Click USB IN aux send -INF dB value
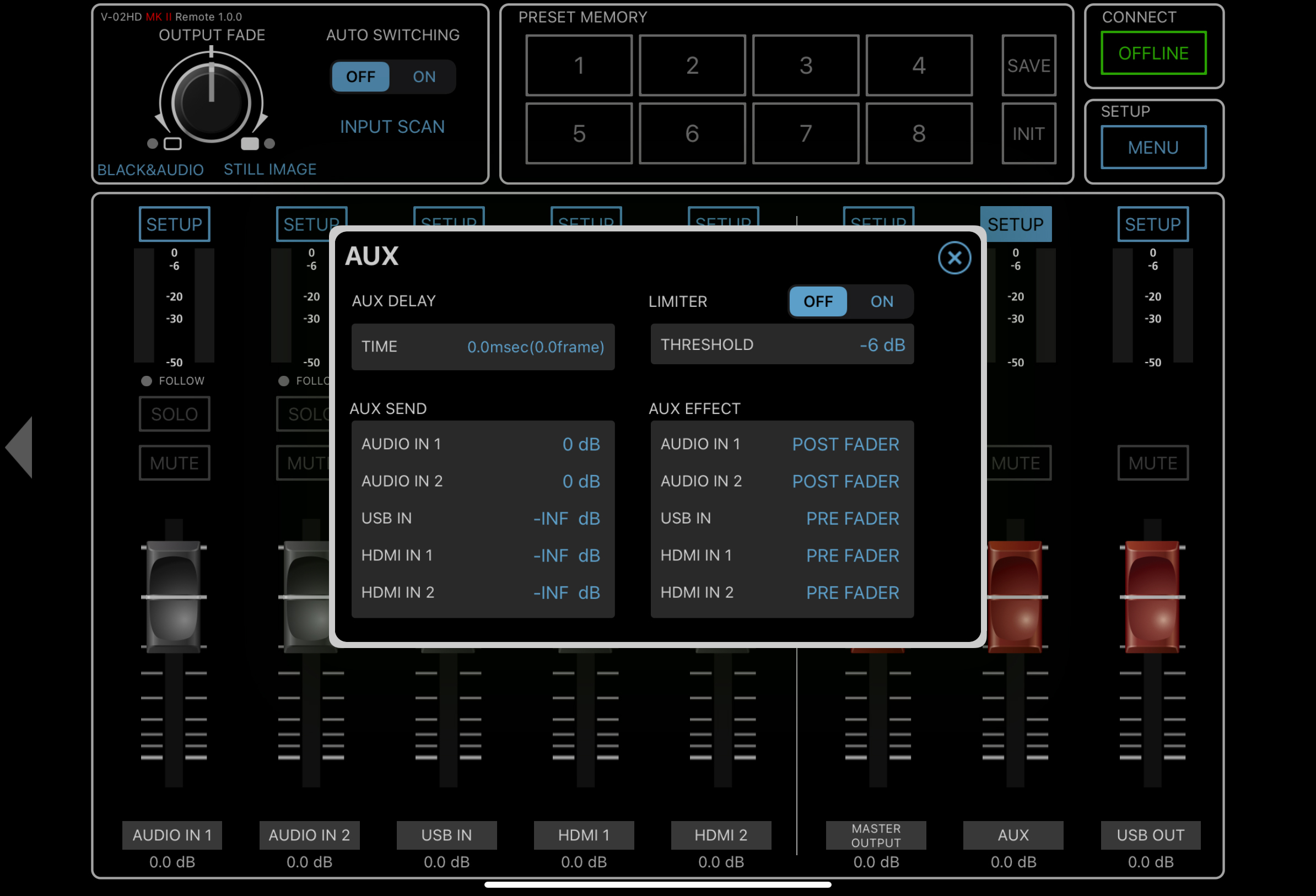1316x896 pixels. (x=567, y=518)
